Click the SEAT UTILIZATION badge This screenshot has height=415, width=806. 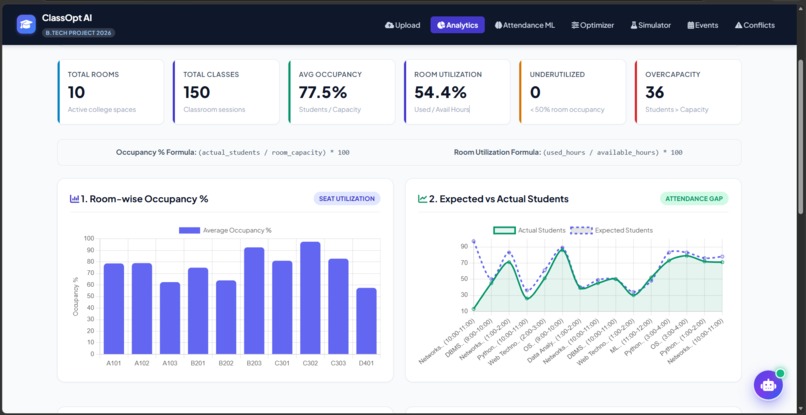click(347, 199)
